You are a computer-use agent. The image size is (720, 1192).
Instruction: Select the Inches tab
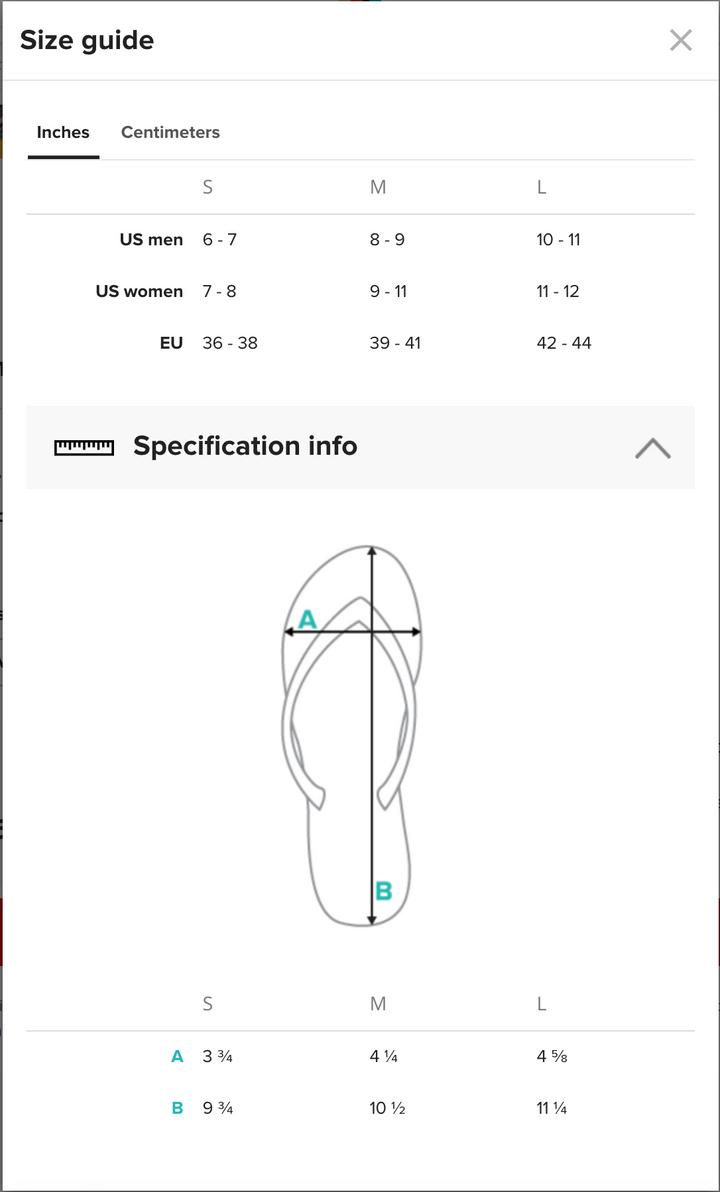63,132
